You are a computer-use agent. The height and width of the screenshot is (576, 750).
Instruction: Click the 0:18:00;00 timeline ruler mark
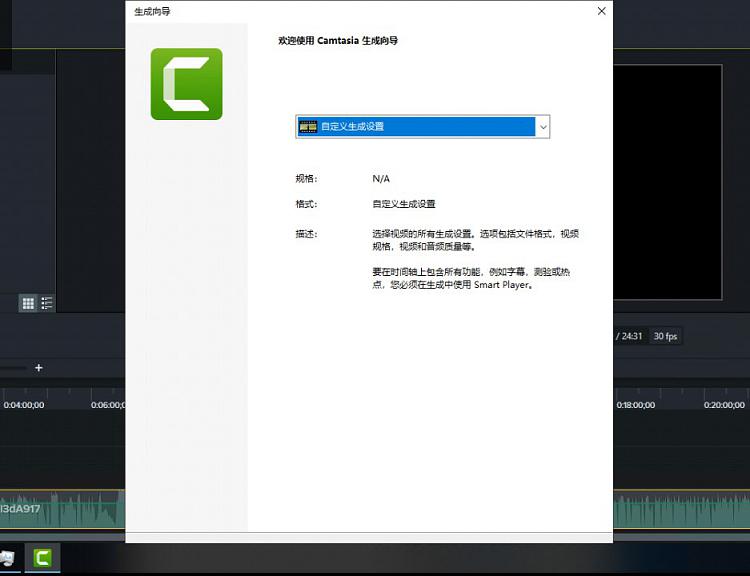[x=635, y=405]
